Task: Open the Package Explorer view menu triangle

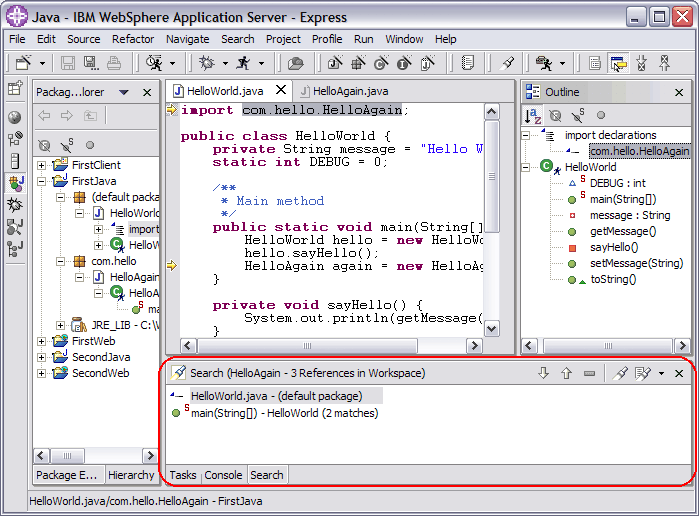Action: (x=124, y=92)
